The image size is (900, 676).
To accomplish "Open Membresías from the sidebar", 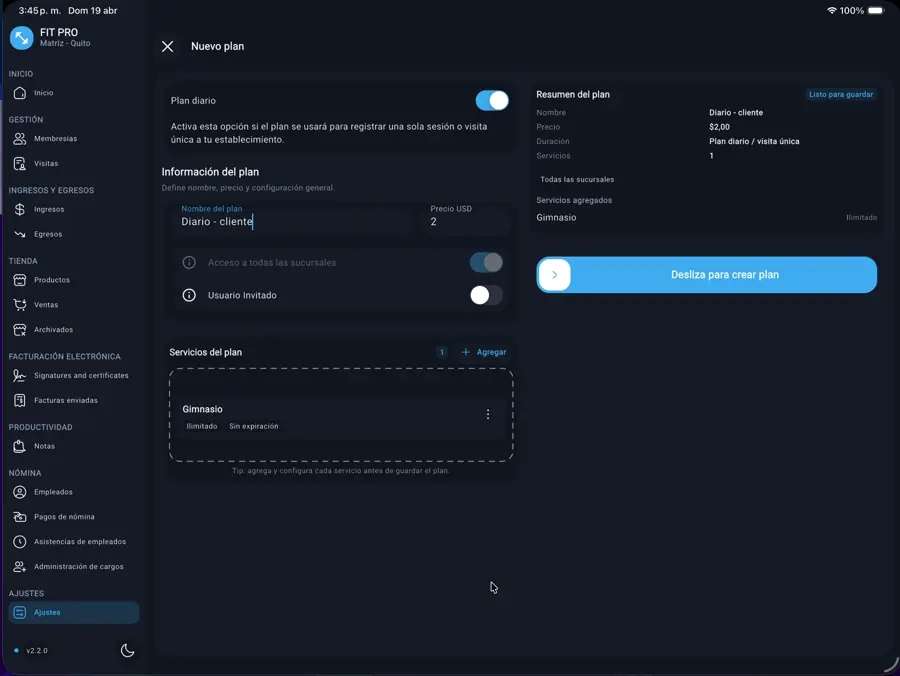I will [55, 139].
